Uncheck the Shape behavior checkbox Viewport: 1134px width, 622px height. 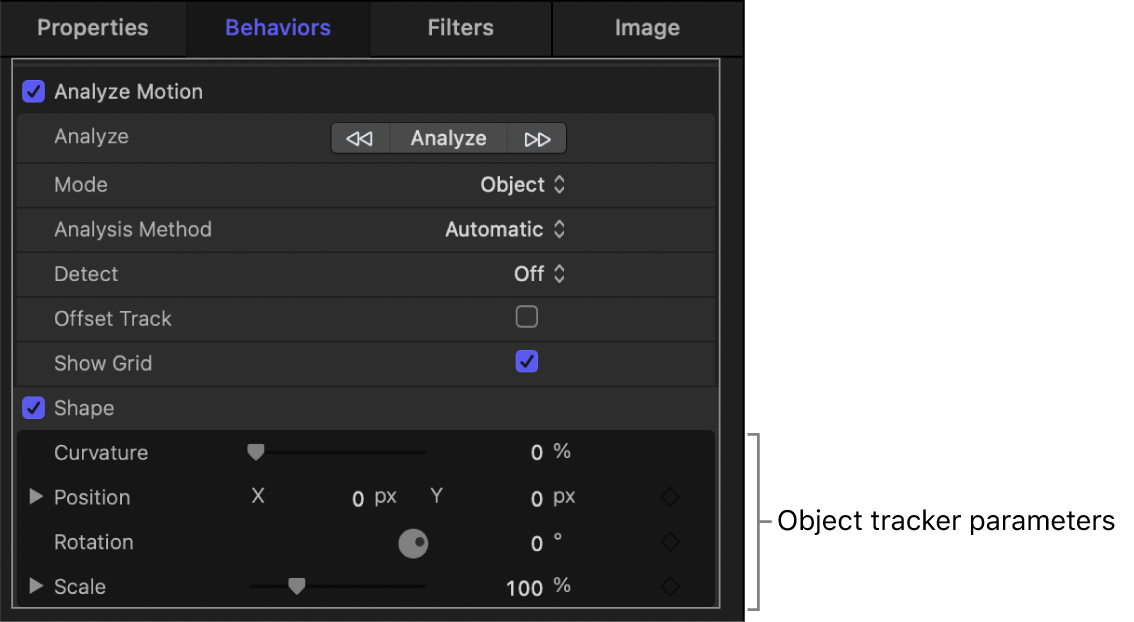coord(33,408)
